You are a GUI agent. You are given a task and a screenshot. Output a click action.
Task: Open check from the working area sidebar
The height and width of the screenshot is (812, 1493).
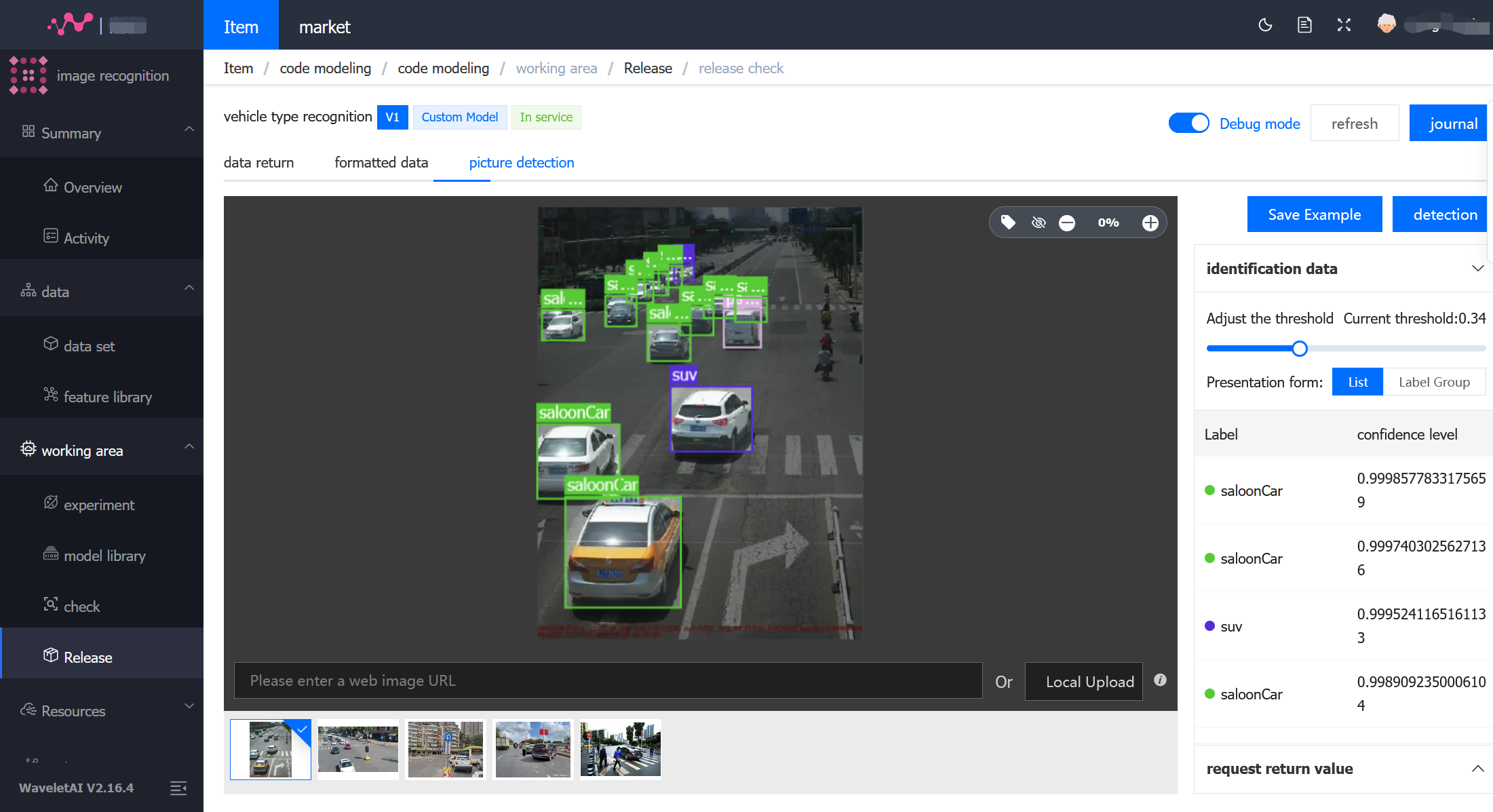coord(50,606)
